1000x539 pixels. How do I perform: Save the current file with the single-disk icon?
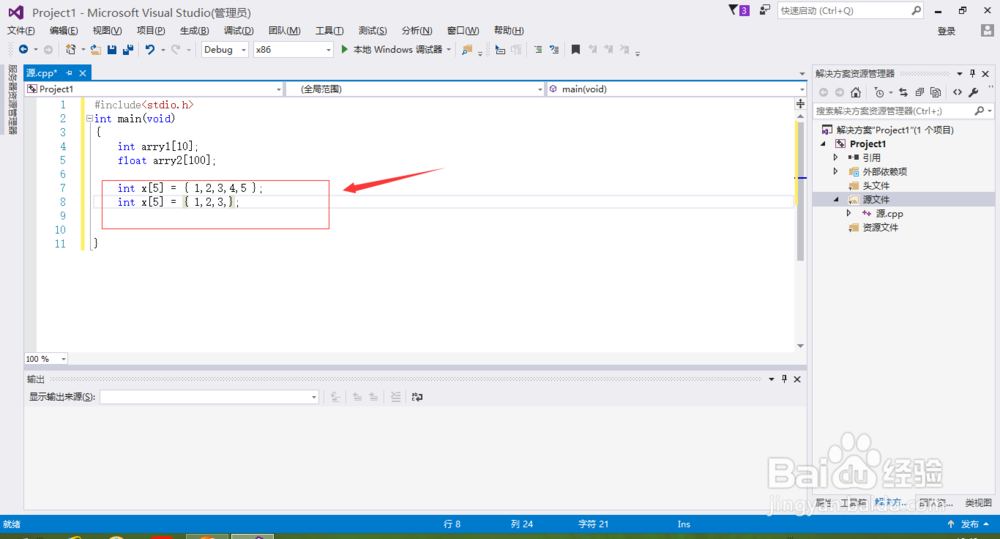point(112,49)
